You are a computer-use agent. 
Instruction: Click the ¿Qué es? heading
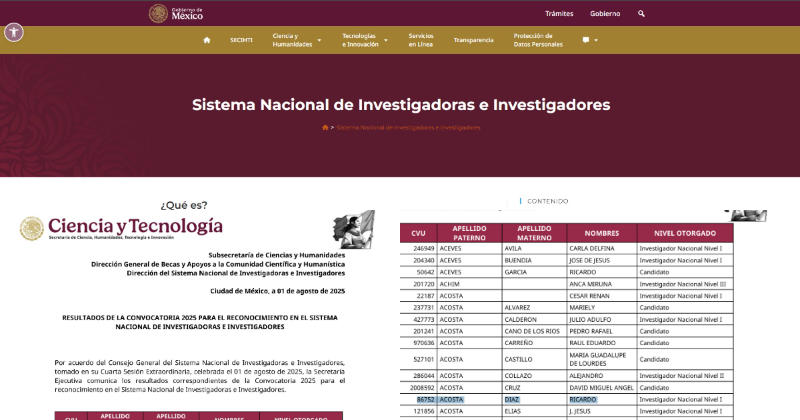click(184, 205)
